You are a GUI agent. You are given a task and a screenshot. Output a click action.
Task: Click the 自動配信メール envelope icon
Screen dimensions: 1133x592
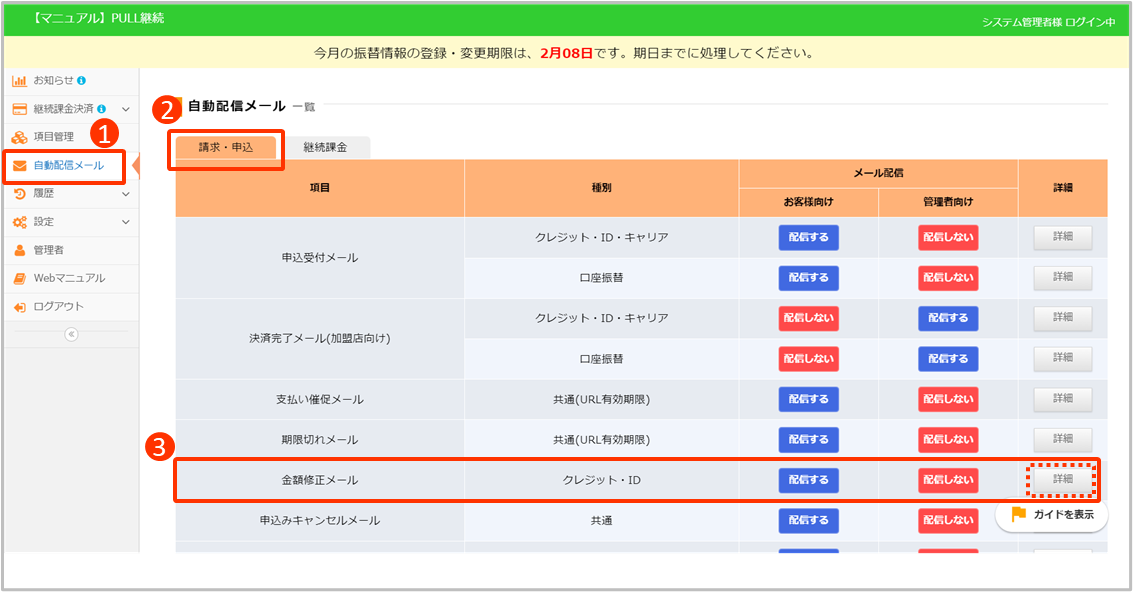[x=19, y=165]
